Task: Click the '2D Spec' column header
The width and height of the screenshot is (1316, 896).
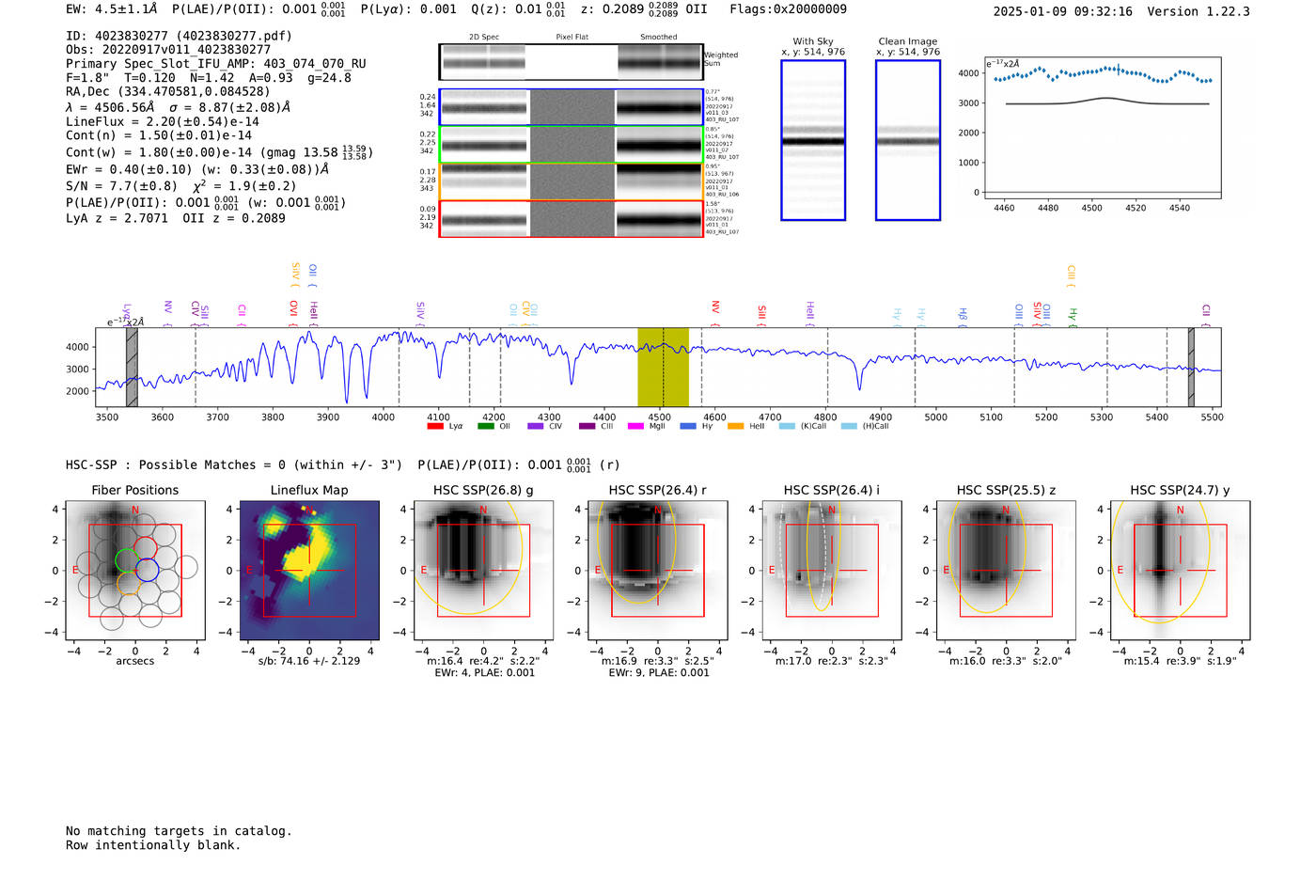Action: click(x=484, y=38)
